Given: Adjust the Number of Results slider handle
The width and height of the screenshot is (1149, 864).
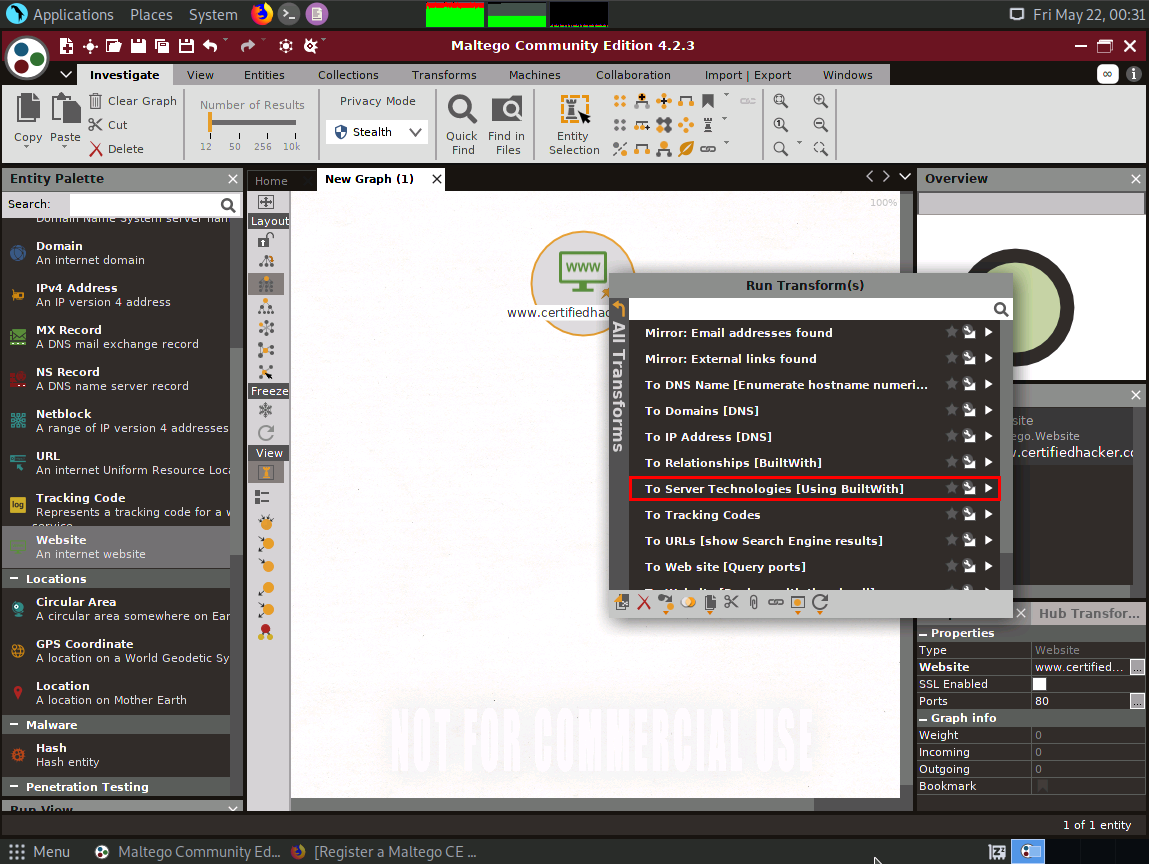Looking at the screenshot, I should click(210, 122).
